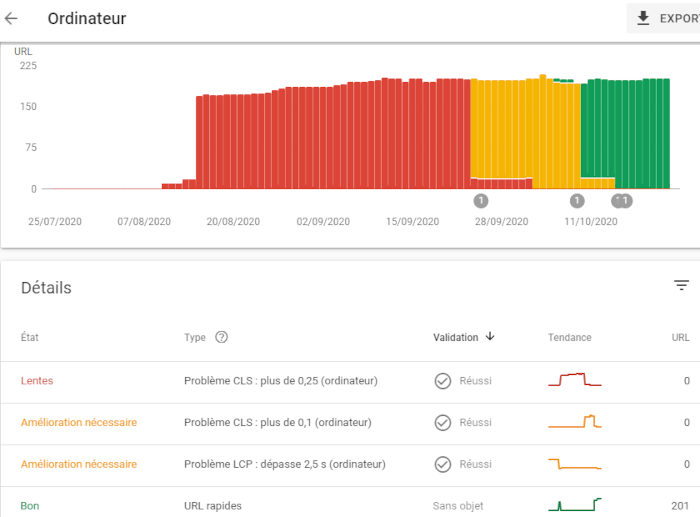Click the help icon next to Type

[221, 337]
